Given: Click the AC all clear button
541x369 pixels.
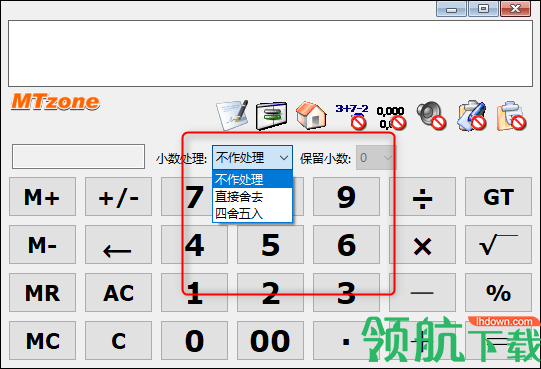Looking at the screenshot, I should [118, 293].
